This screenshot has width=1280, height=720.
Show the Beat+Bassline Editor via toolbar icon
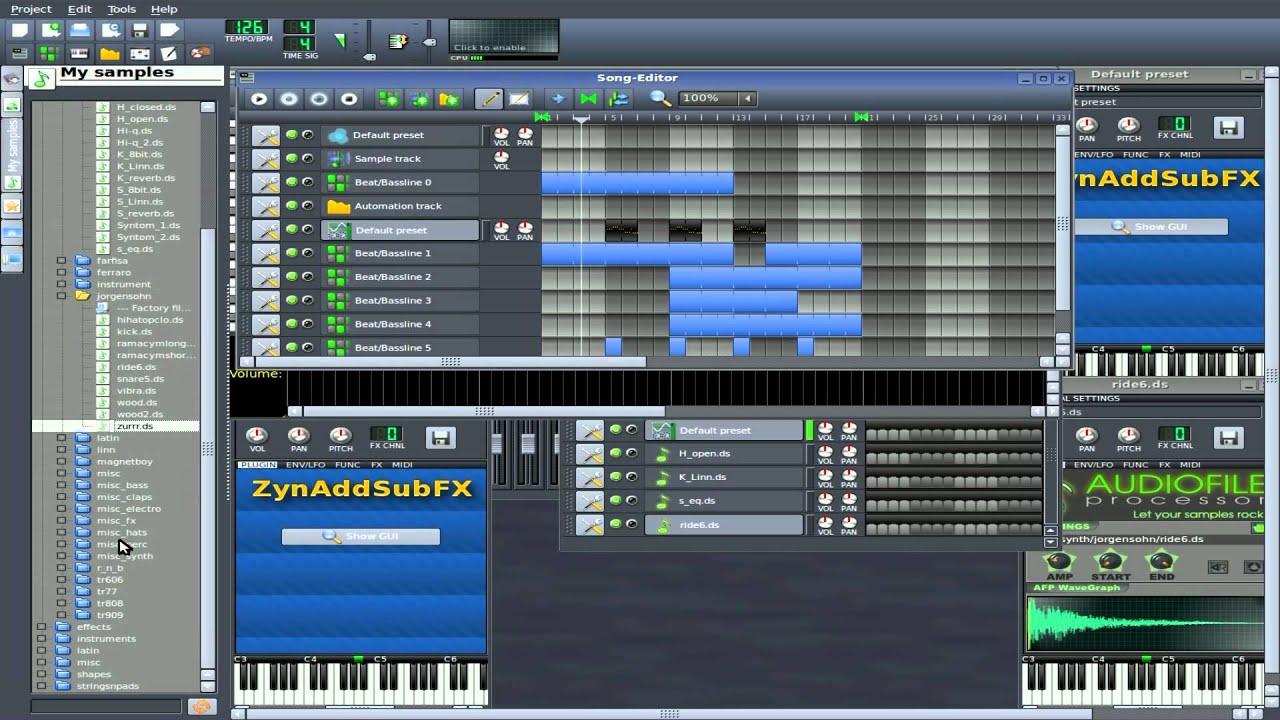[50, 54]
